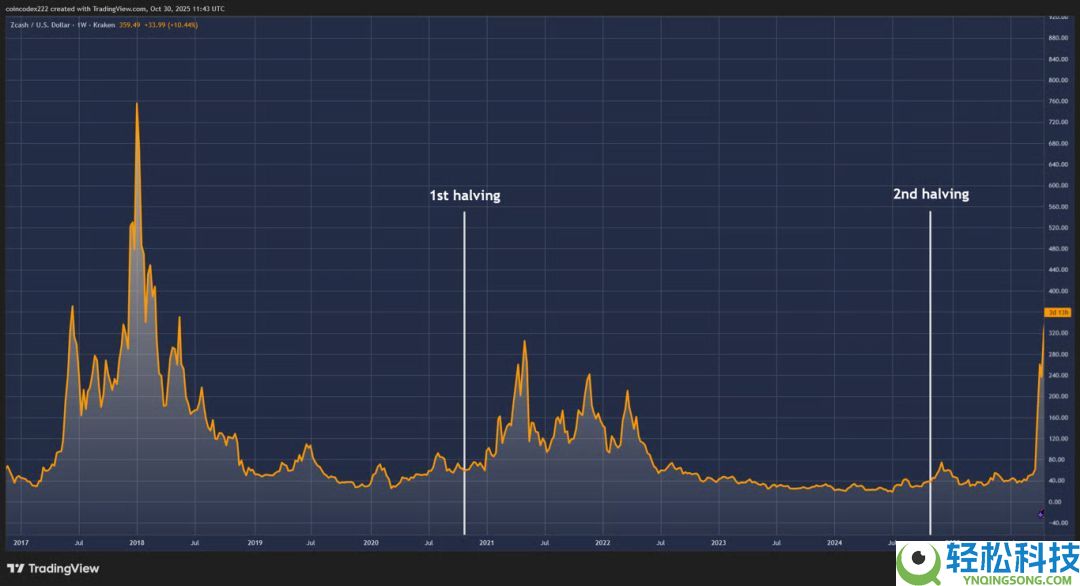Click the 240.00 price axis label

pos(1057,375)
